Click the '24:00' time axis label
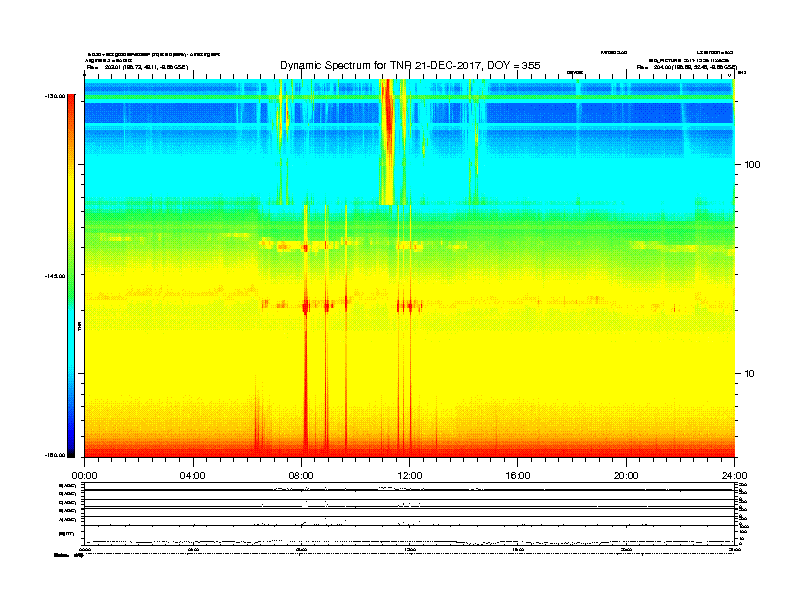 [734, 476]
